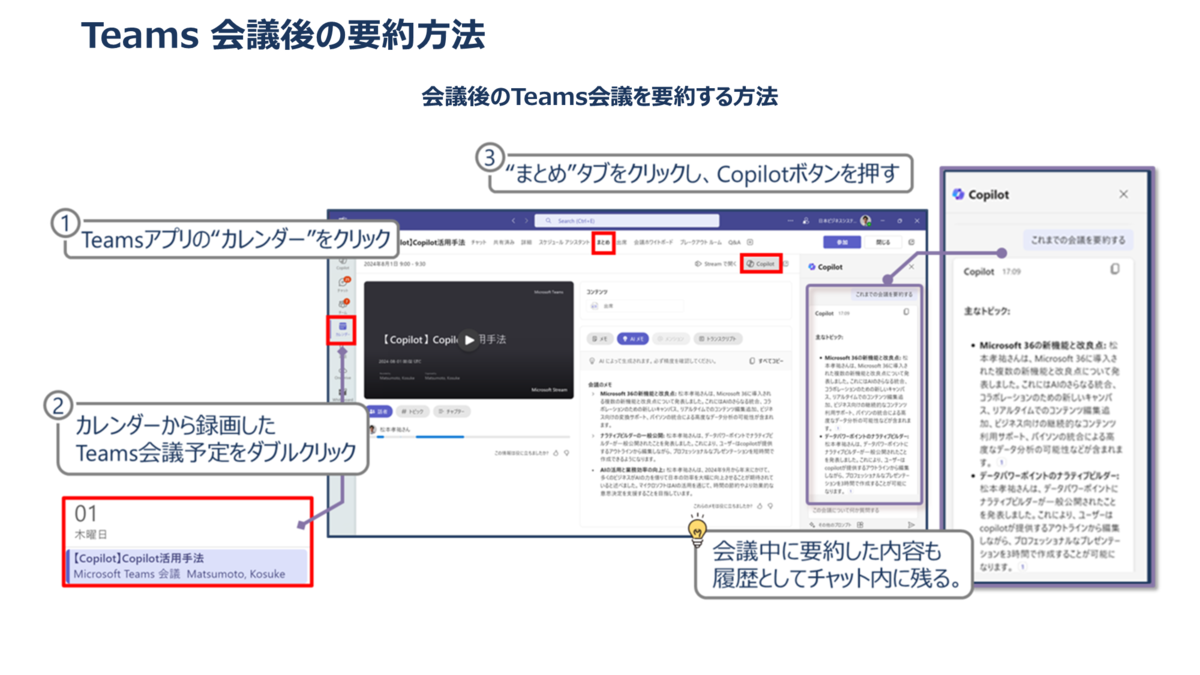The height and width of the screenshot is (675, 1200).
Task: Open the Q&A tab
Action: pos(734,242)
